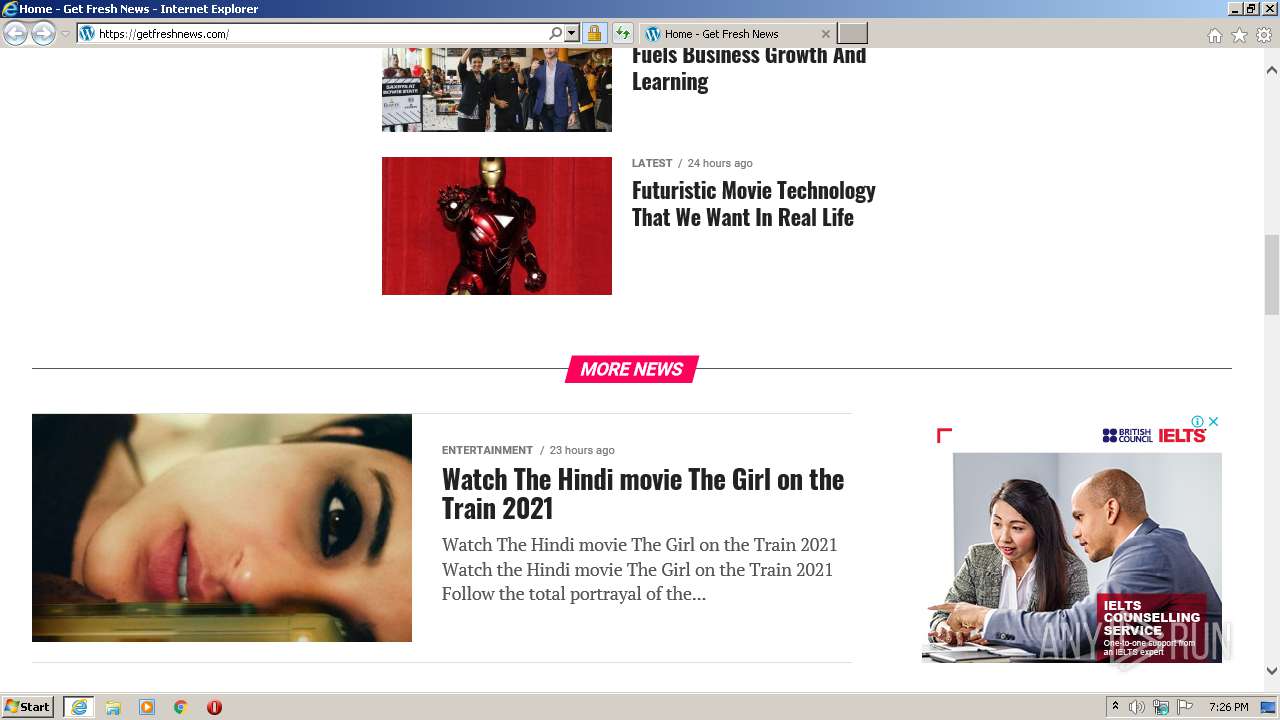This screenshot has width=1280, height=720.
Task: Open the Tools gear menu
Action: pyautogui.click(x=1264, y=35)
